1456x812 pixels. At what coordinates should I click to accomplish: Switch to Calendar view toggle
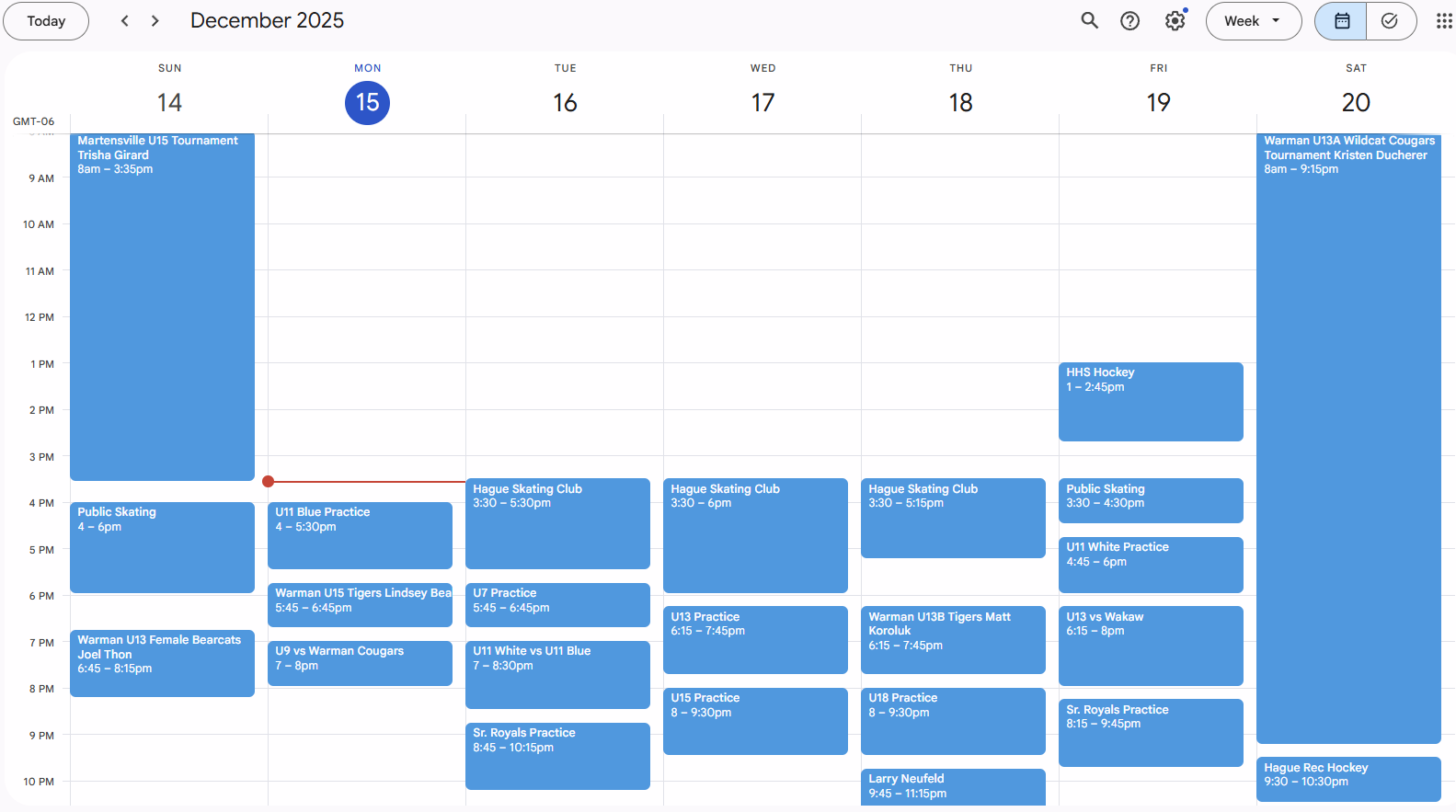pyautogui.click(x=1342, y=21)
